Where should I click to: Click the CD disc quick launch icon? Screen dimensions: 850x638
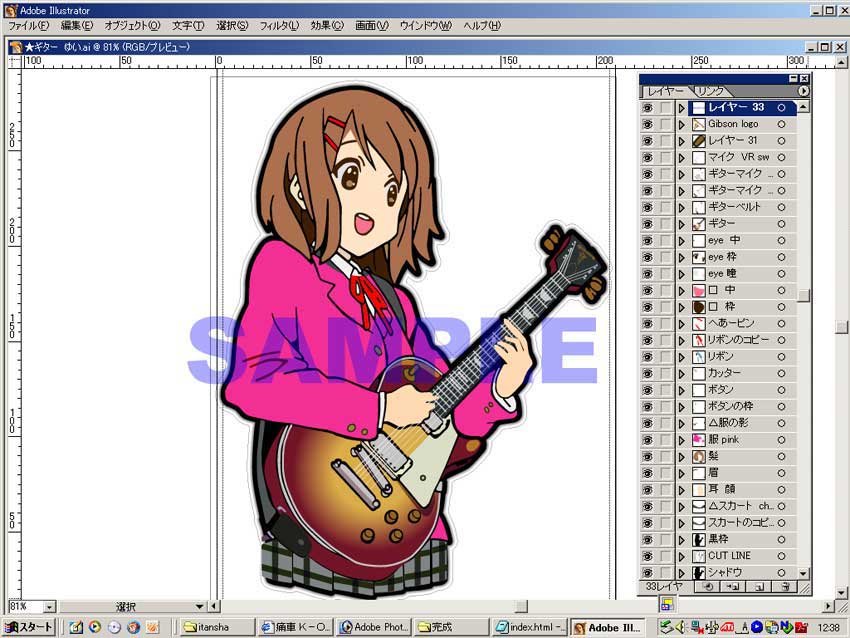coord(114,627)
